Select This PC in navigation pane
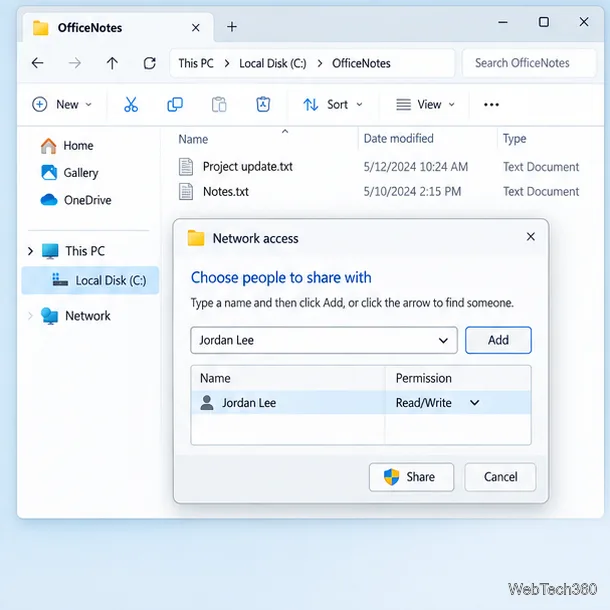This screenshot has height=610, width=610. pyautogui.click(x=73, y=251)
